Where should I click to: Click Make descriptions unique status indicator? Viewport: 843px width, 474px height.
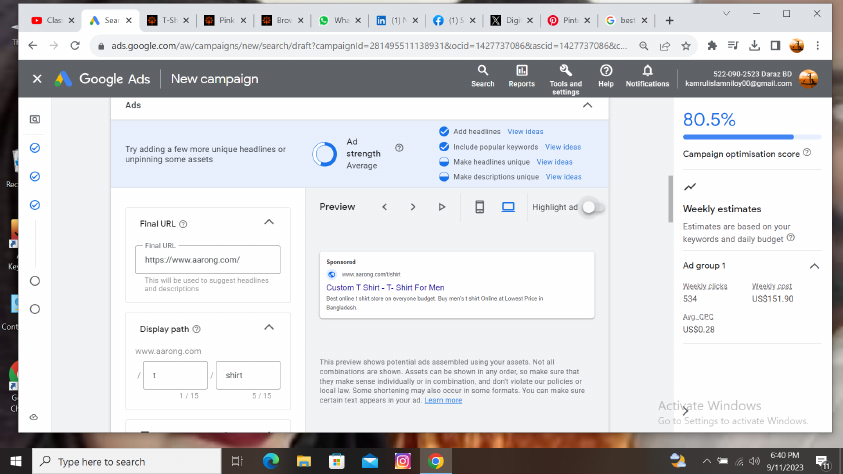pos(444,177)
